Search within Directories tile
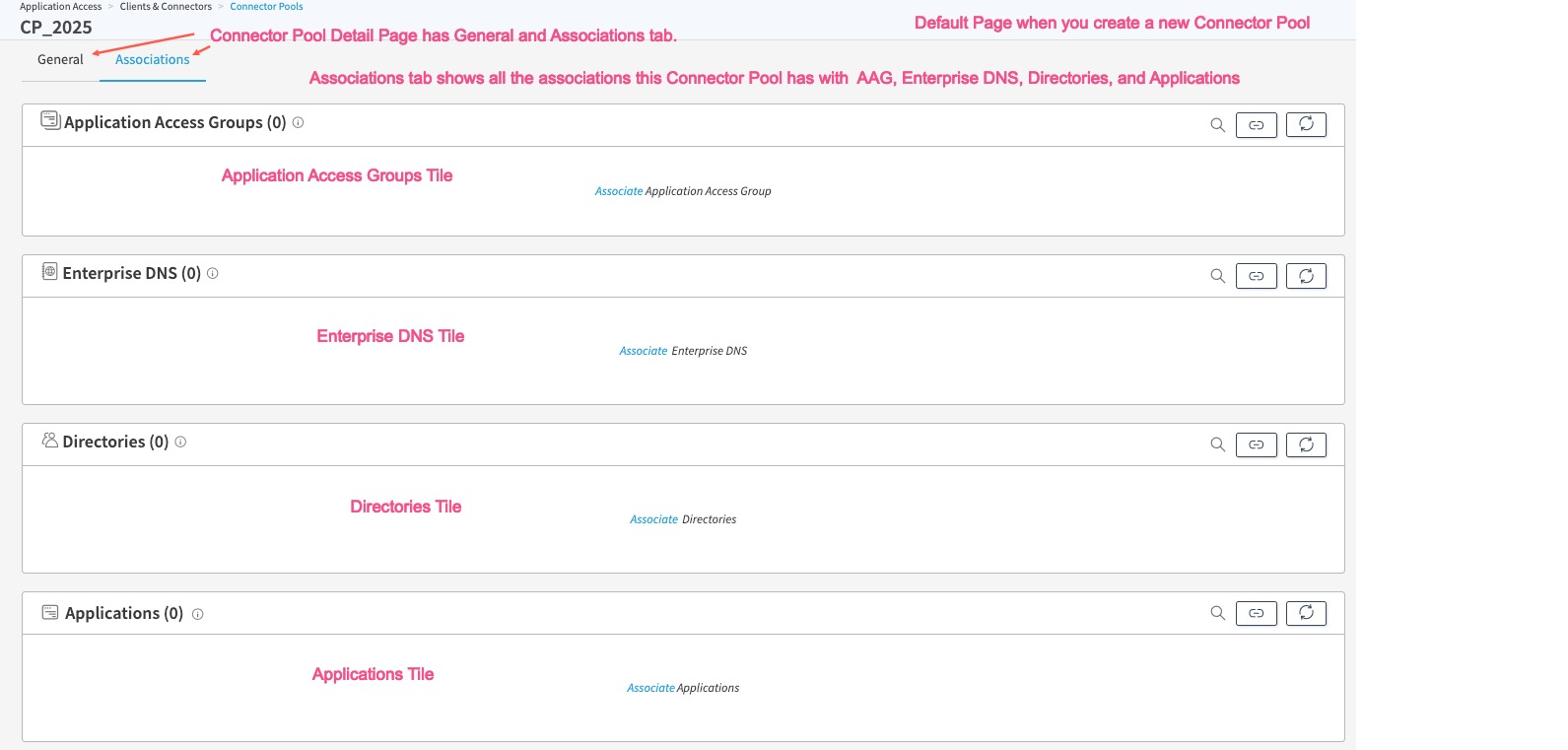 tap(1217, 444)
